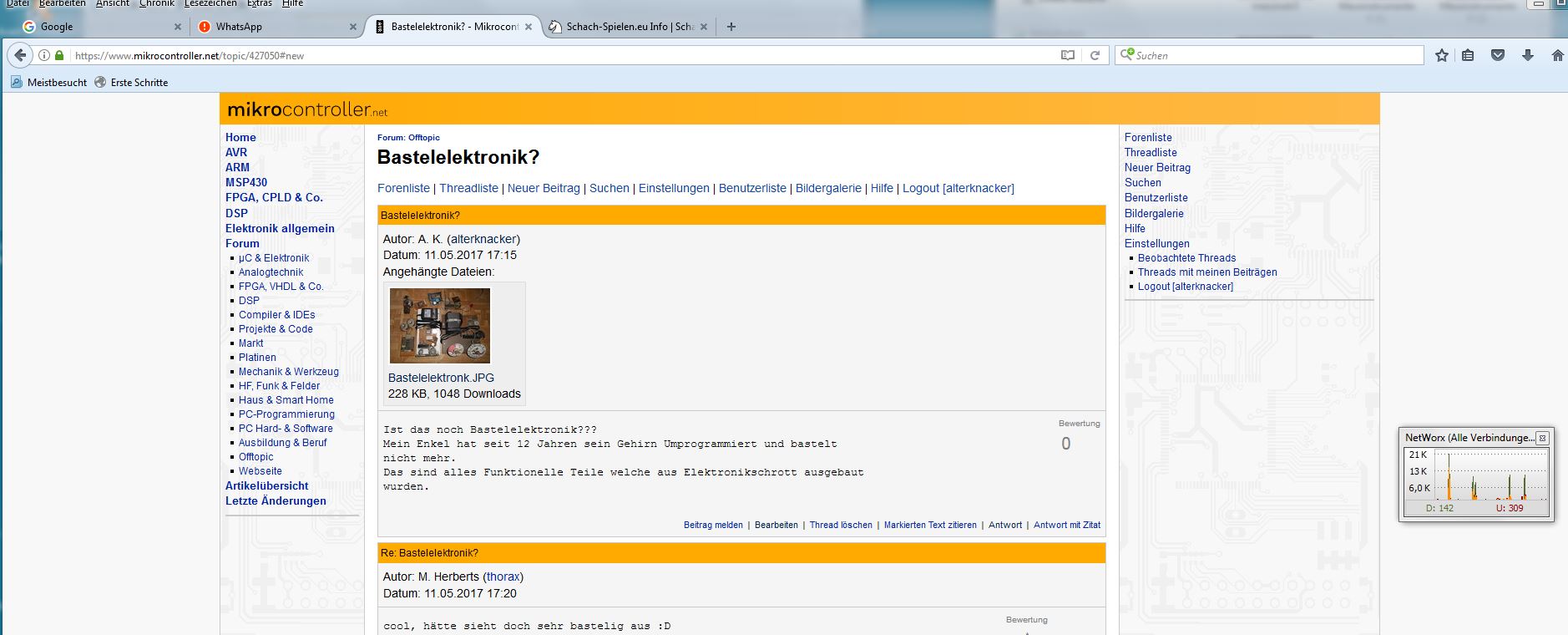Open the Artikelübersicht link
The height and width of the screenshot is (635, 1568).
click(267, 485)
